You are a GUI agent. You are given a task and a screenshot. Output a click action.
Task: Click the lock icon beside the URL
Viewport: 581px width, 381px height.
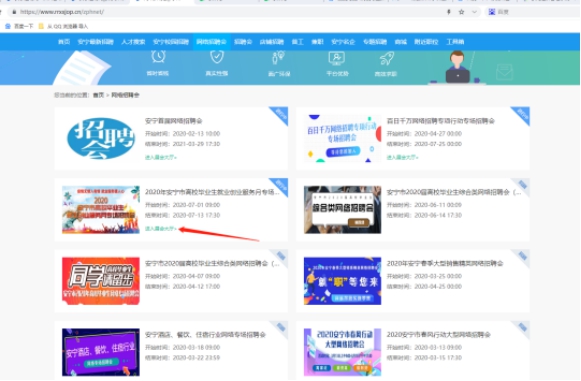(14, 12)
